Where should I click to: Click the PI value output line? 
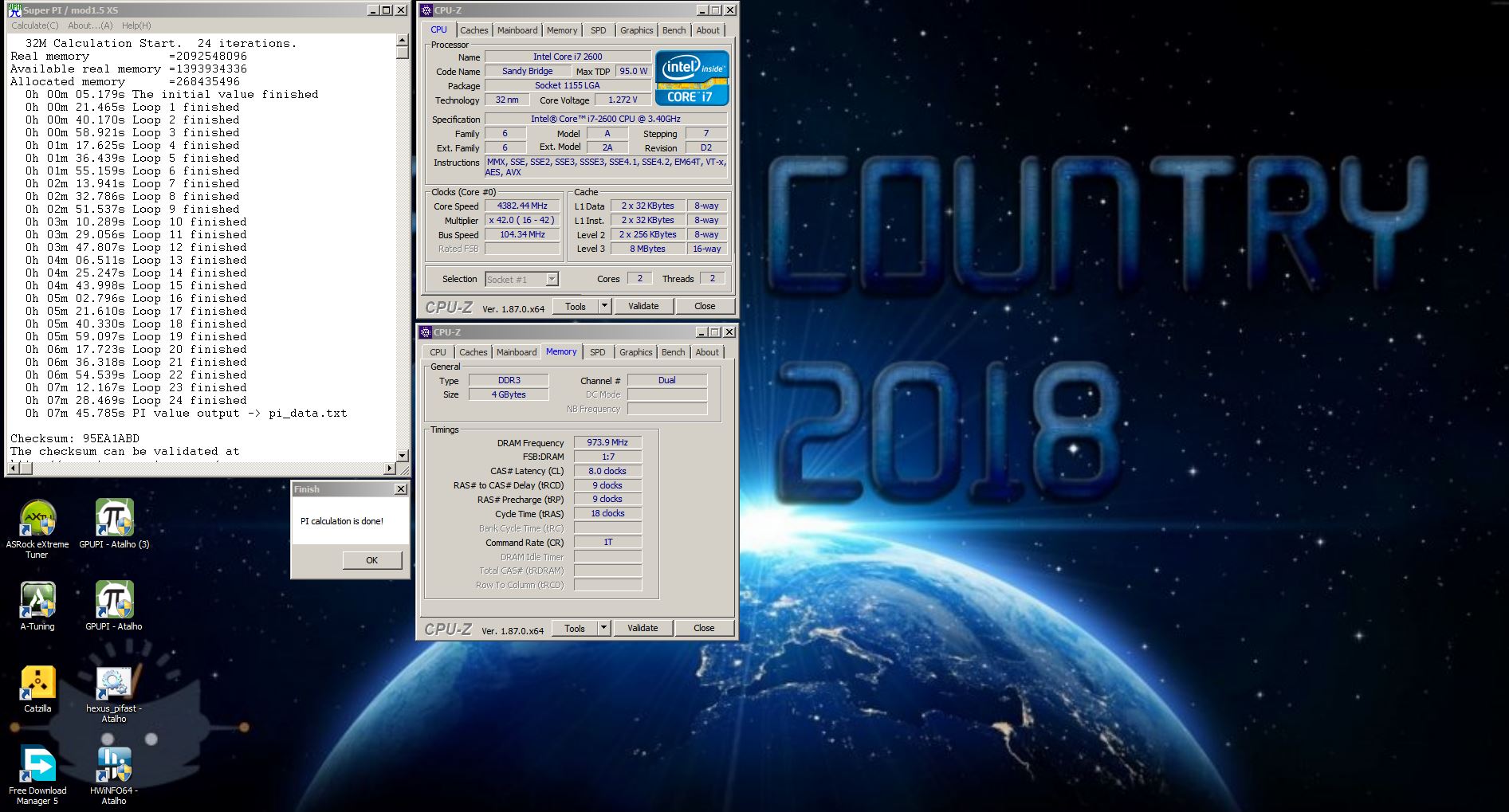pos(186,413)
